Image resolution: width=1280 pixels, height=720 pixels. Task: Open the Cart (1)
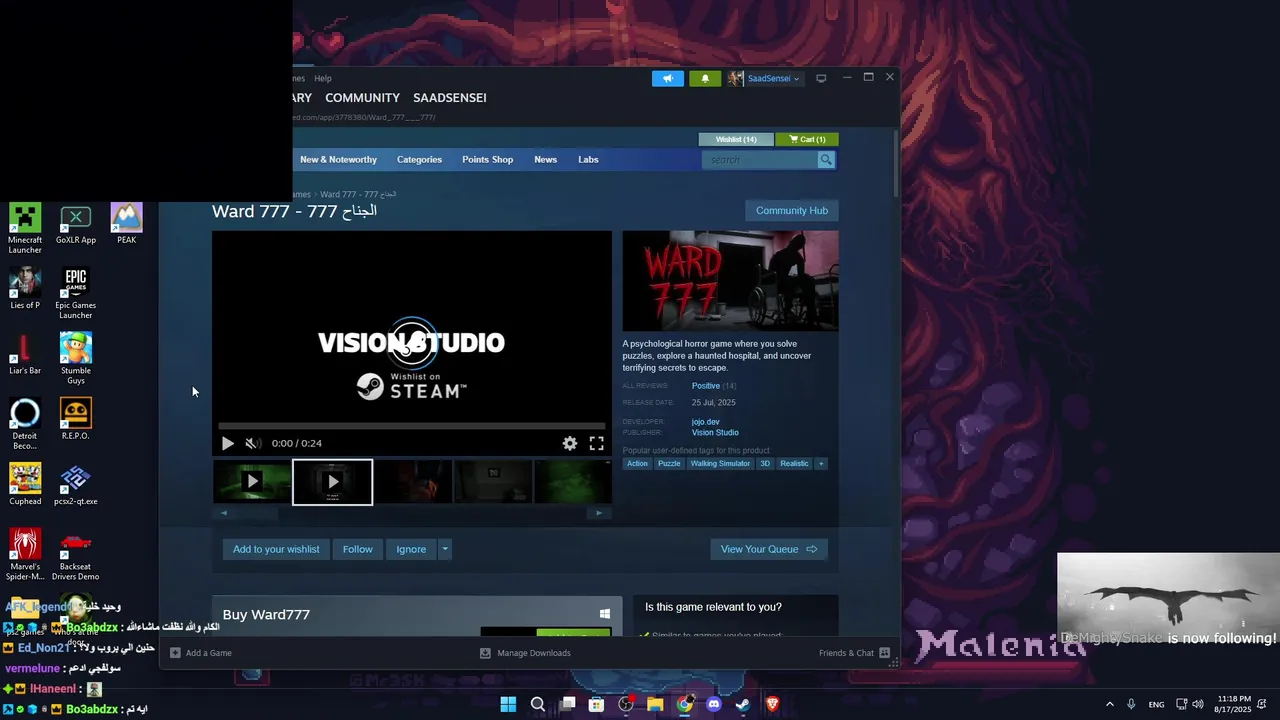click(807, 139)
